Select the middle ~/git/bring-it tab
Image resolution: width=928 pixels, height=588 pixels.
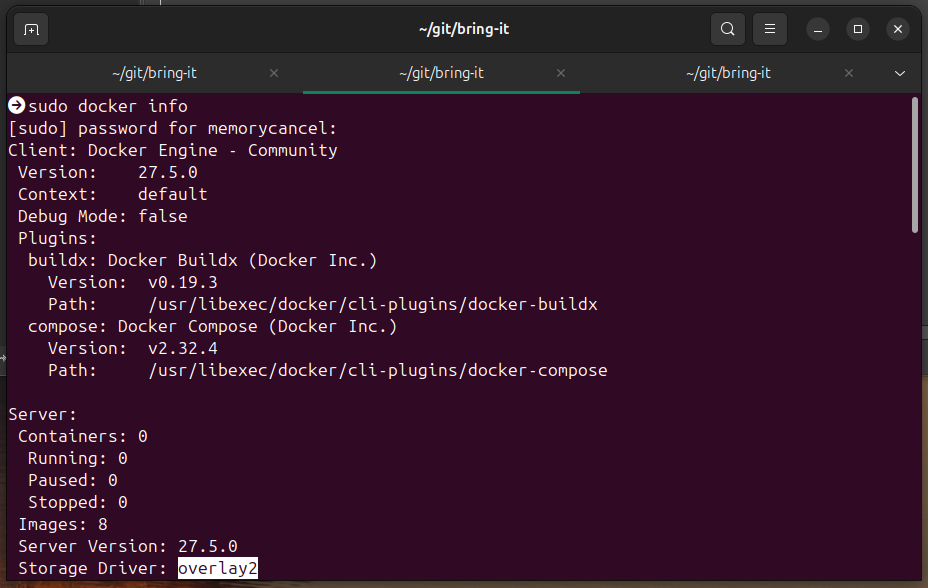(442, 73)
